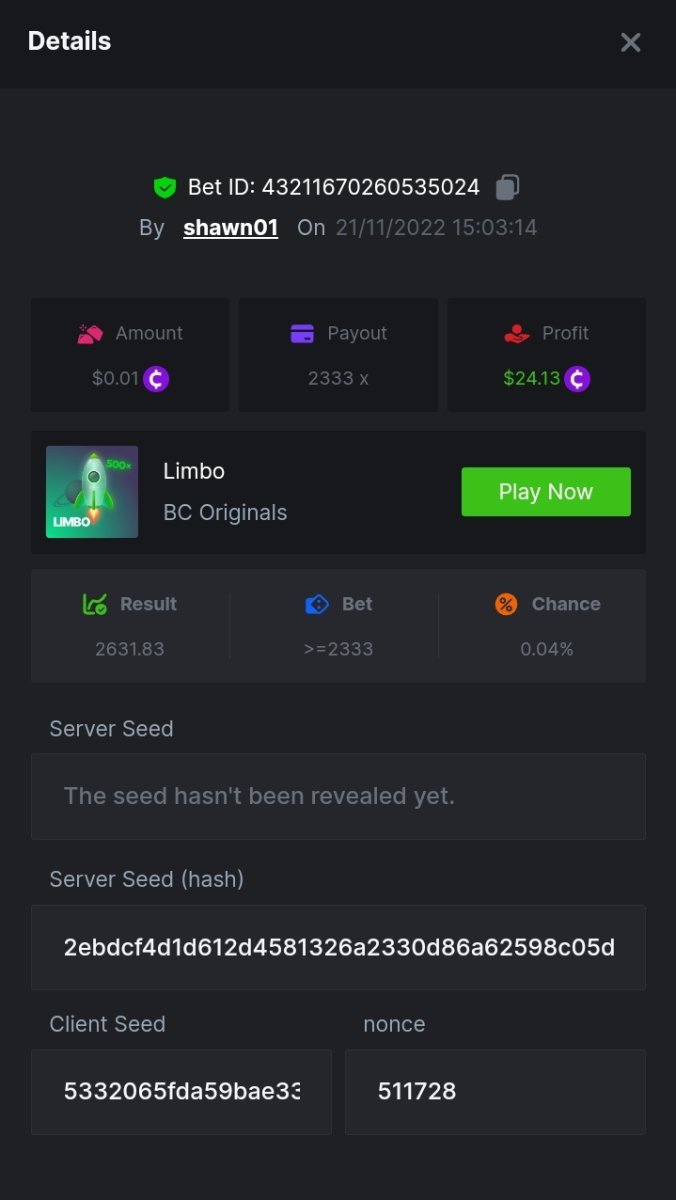Click the green $24.13 profit value

pos(532,379)
